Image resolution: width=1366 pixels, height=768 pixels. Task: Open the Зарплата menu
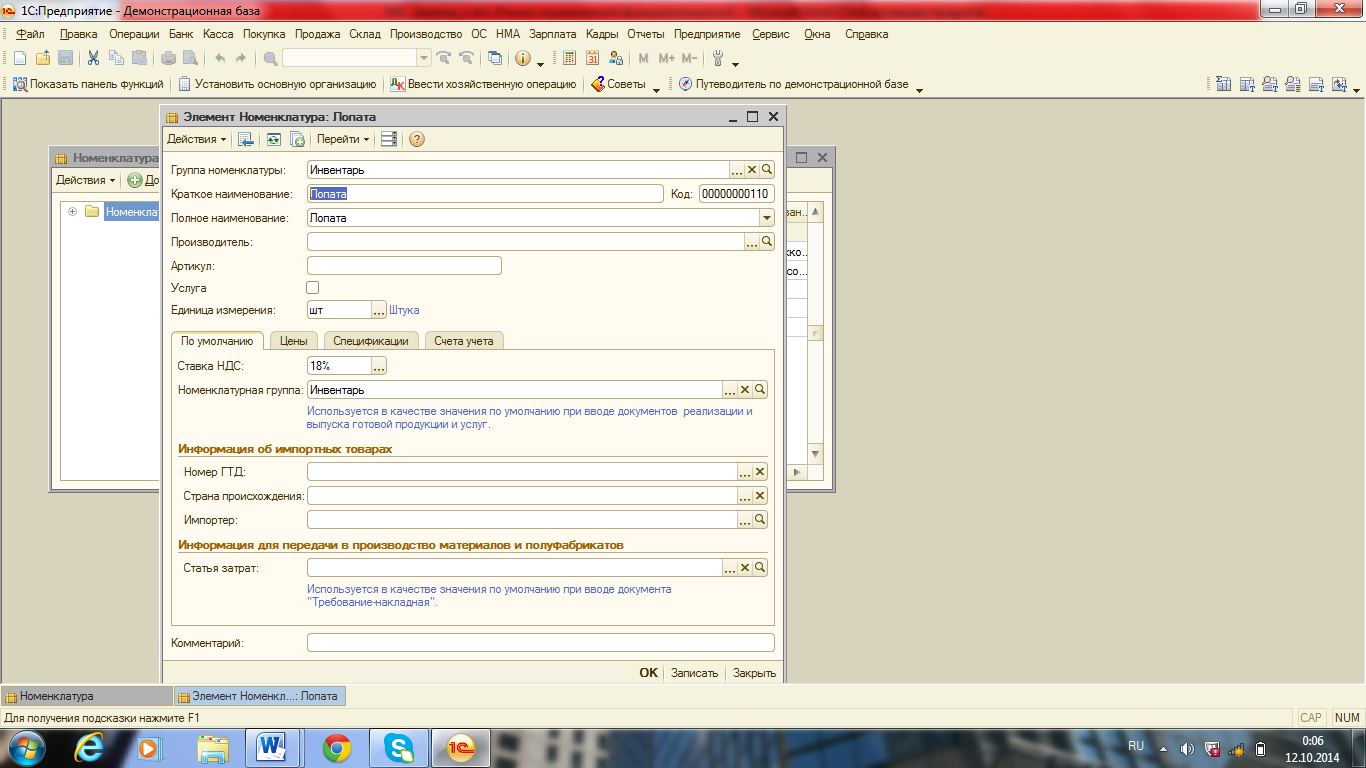[552, 34]
